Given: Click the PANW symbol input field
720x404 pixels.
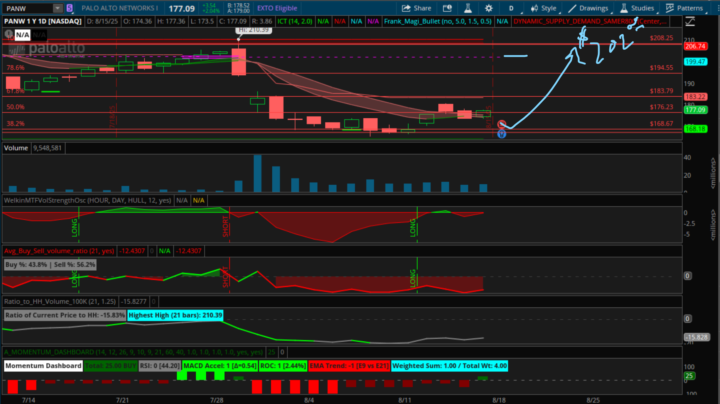Looking at the screenshot, I should (28, 8).
